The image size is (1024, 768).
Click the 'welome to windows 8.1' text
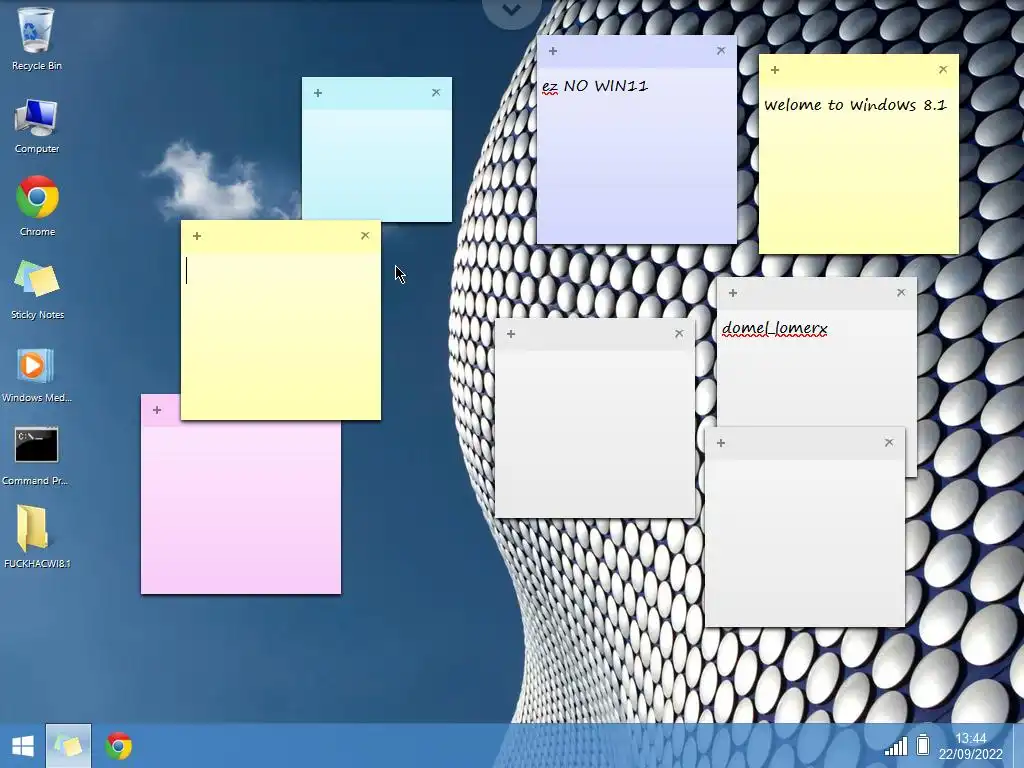point(855,105)
